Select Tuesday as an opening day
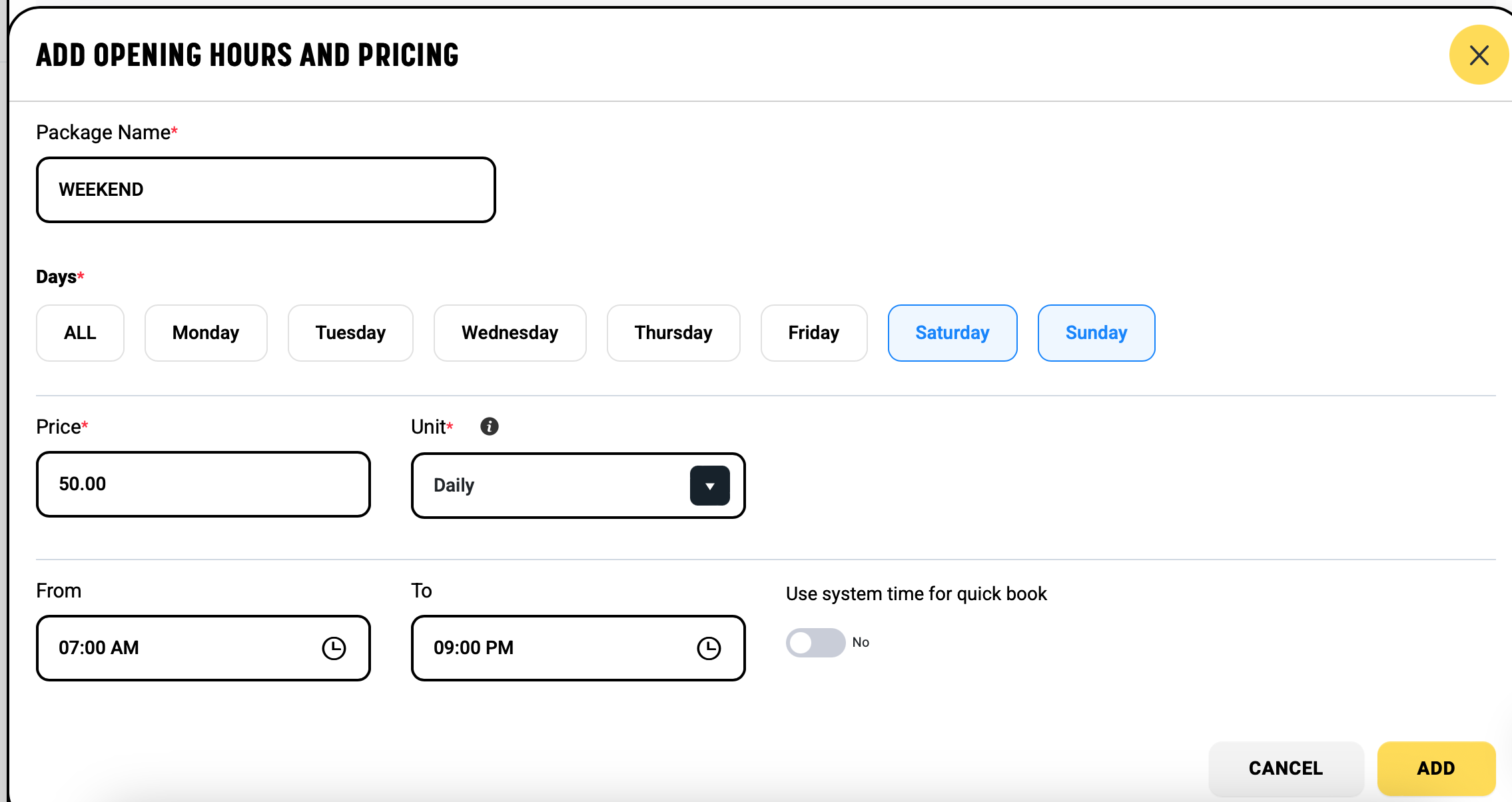The image size is (1512, 802). (350, 333)
